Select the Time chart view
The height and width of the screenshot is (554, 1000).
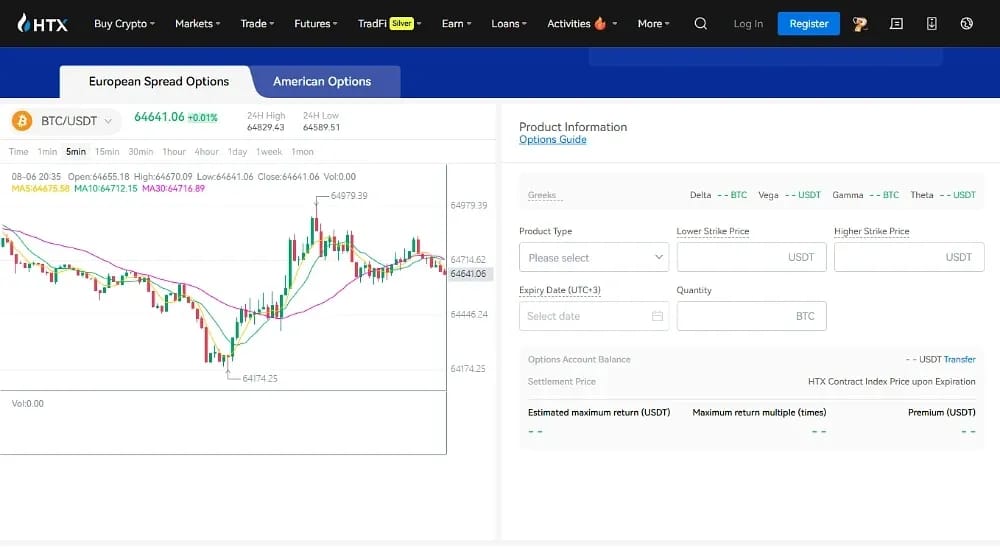point(18,152)
